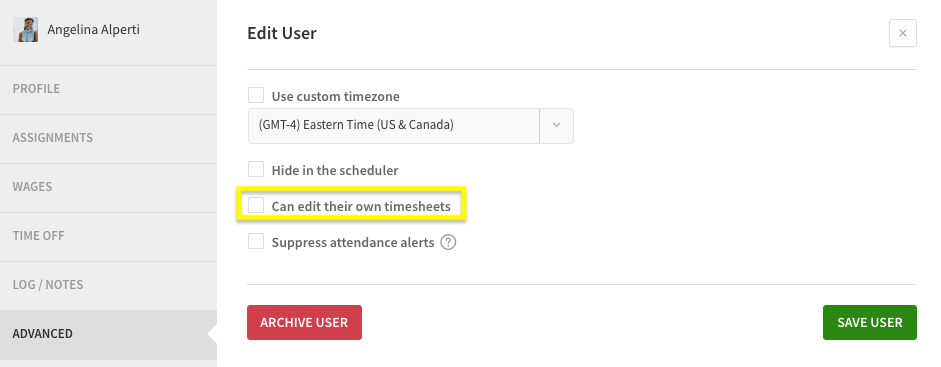Screen dimensions: 941x367
Task: Save changes with Save User button
Action: click(x=870, y=323)
